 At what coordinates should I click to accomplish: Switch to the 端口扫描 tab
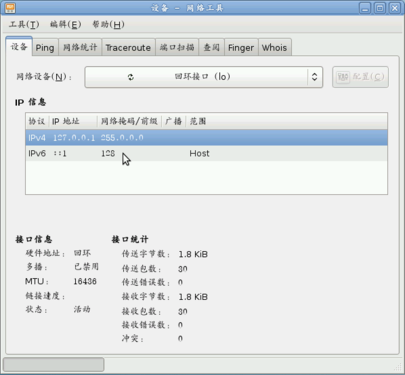pyautogui.click(x=177, y=48)
